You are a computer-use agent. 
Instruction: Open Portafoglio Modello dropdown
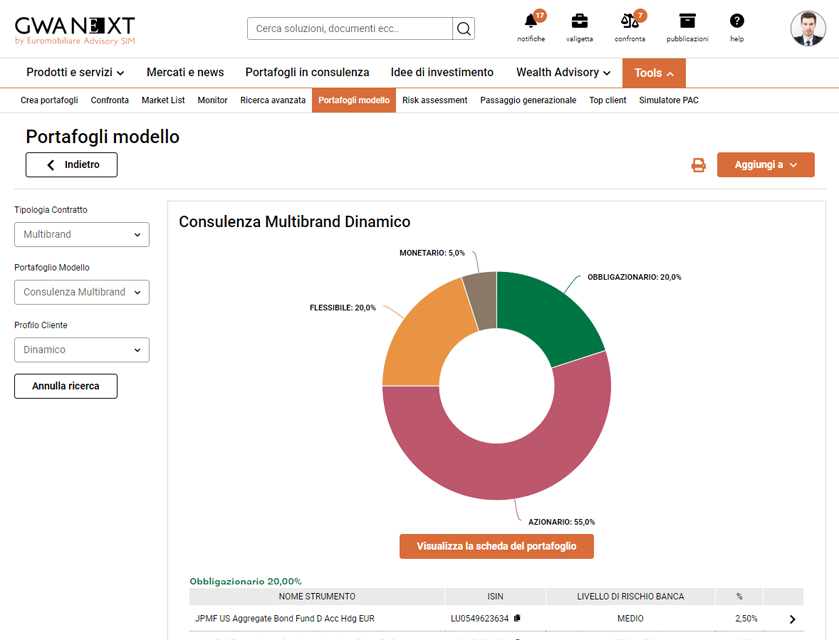(82, 292)
